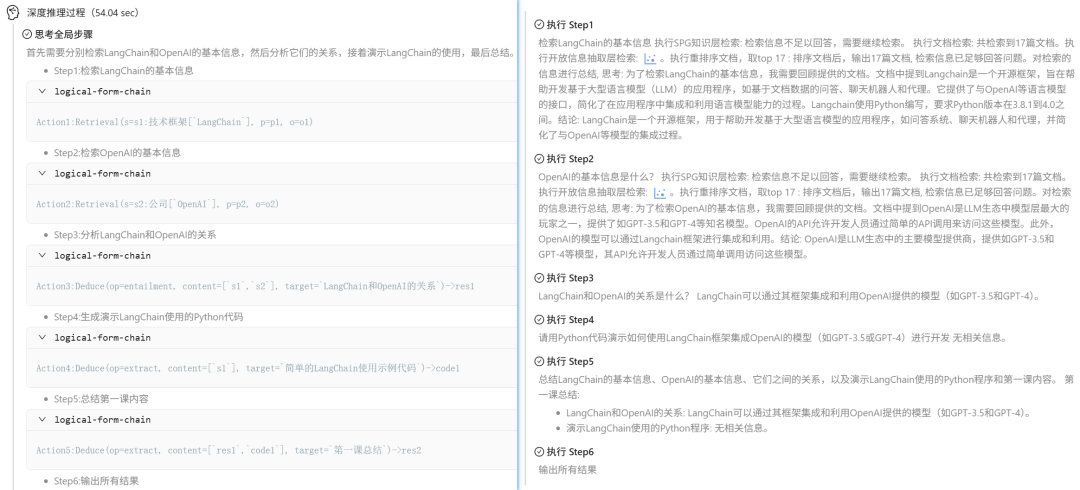Click the check-circle icon beside 执行 Step3
The width and height of the screenshot is (1080, 490).
[x=539, y=278]
